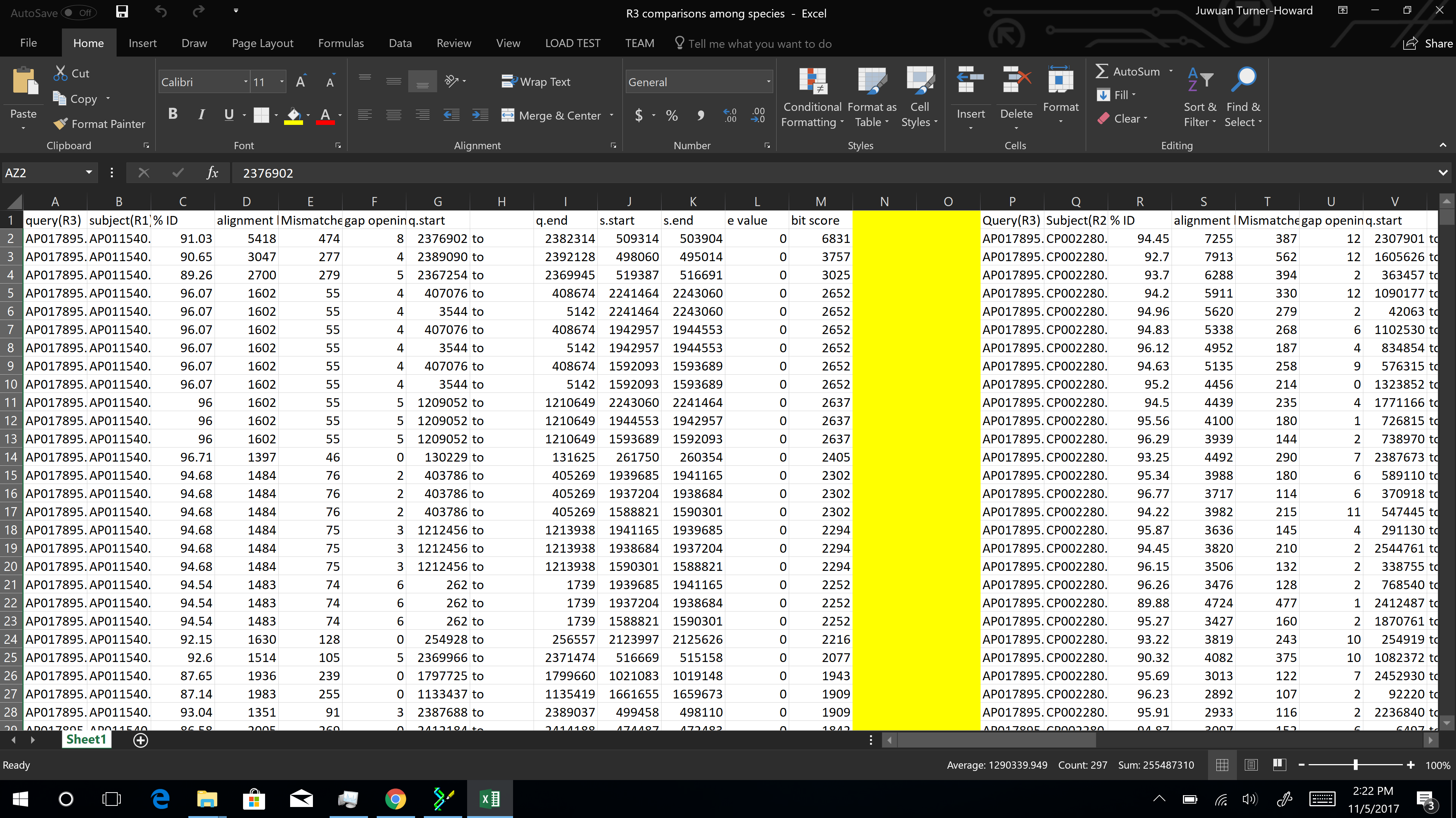Click the Insert Function fx icon
Viewport: 1456px width, 818px height.
[x=213, y=173]
